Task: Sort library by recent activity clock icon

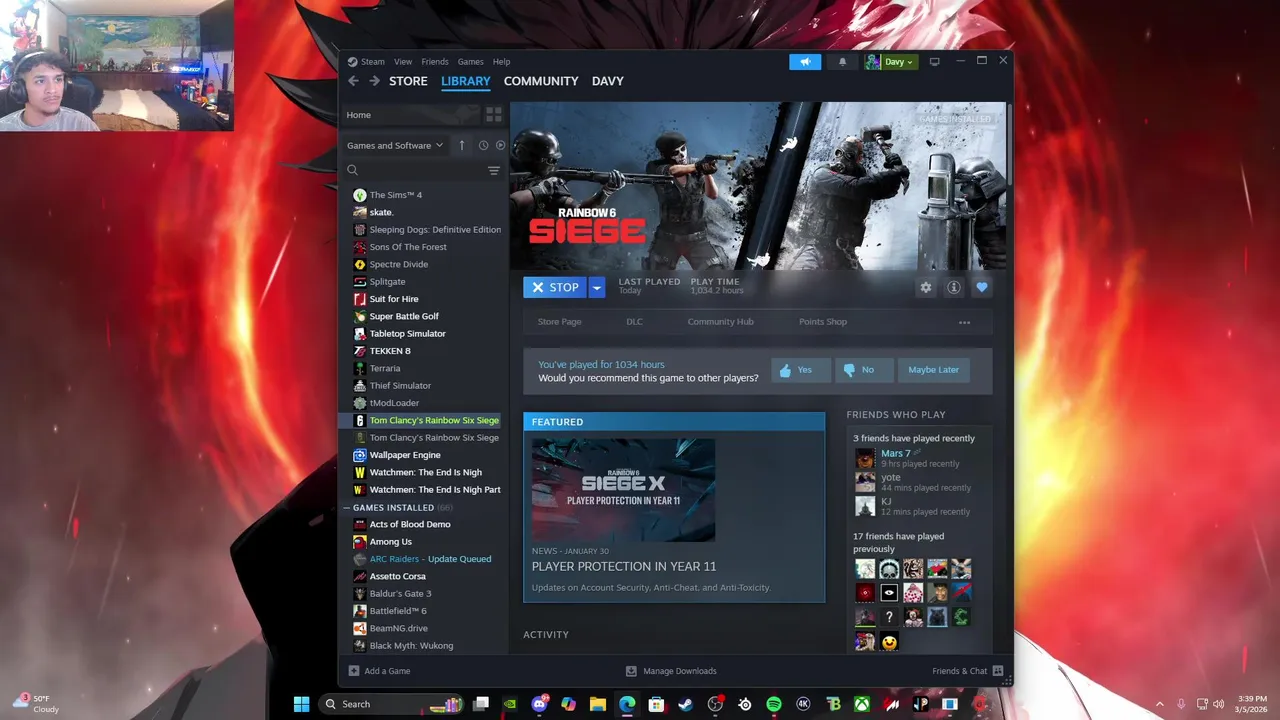Action: click(x=483, y=145)
